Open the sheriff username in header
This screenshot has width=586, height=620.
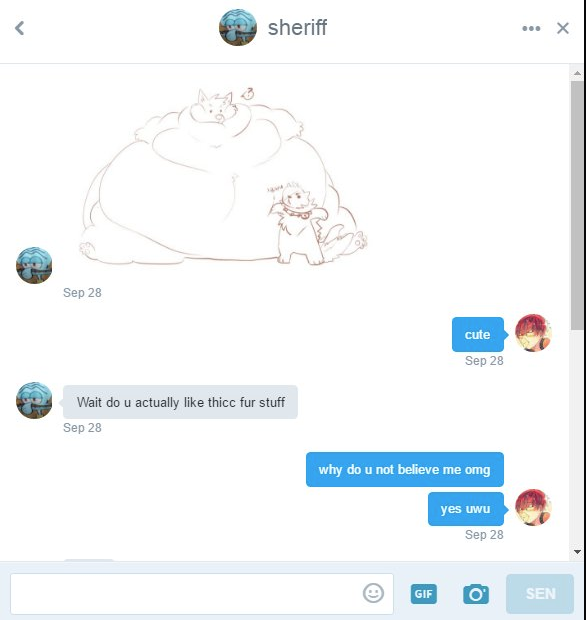(297, 28)
